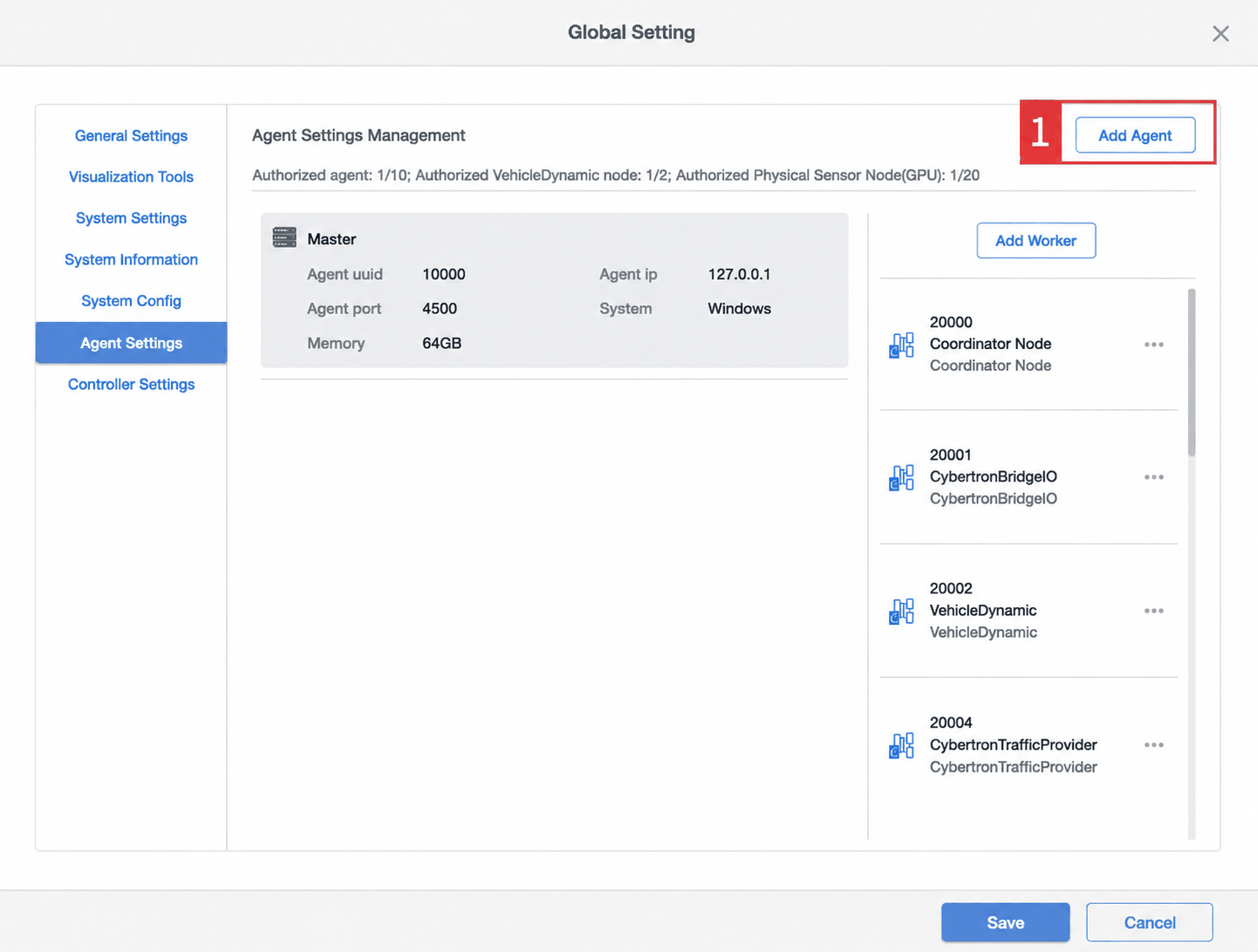1258x952 pixels.
Task: Click the authorized agent summary line
Action: click(616, 175)
